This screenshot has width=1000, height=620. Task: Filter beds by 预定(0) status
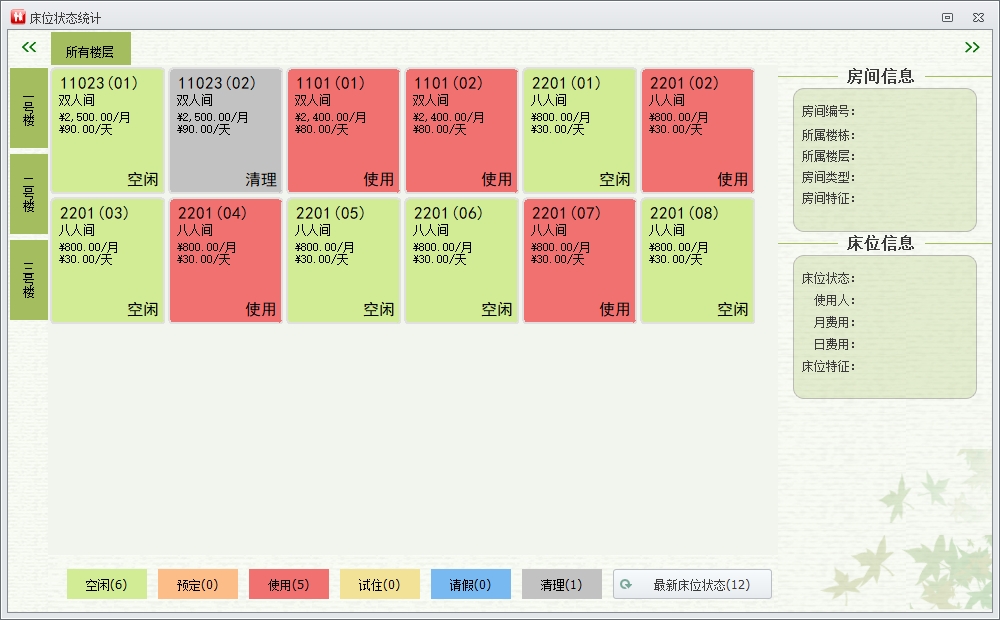(197, 584)
